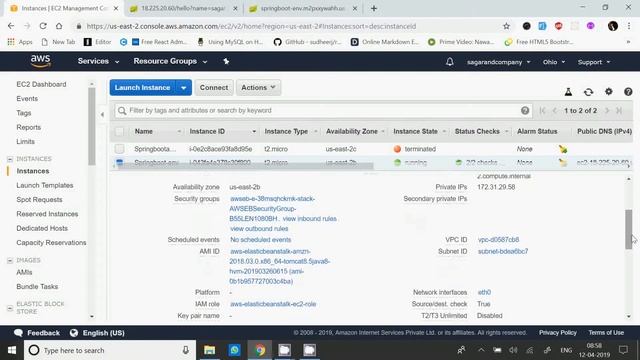
Task: Click the Connect button
Action: coord(214,87)
